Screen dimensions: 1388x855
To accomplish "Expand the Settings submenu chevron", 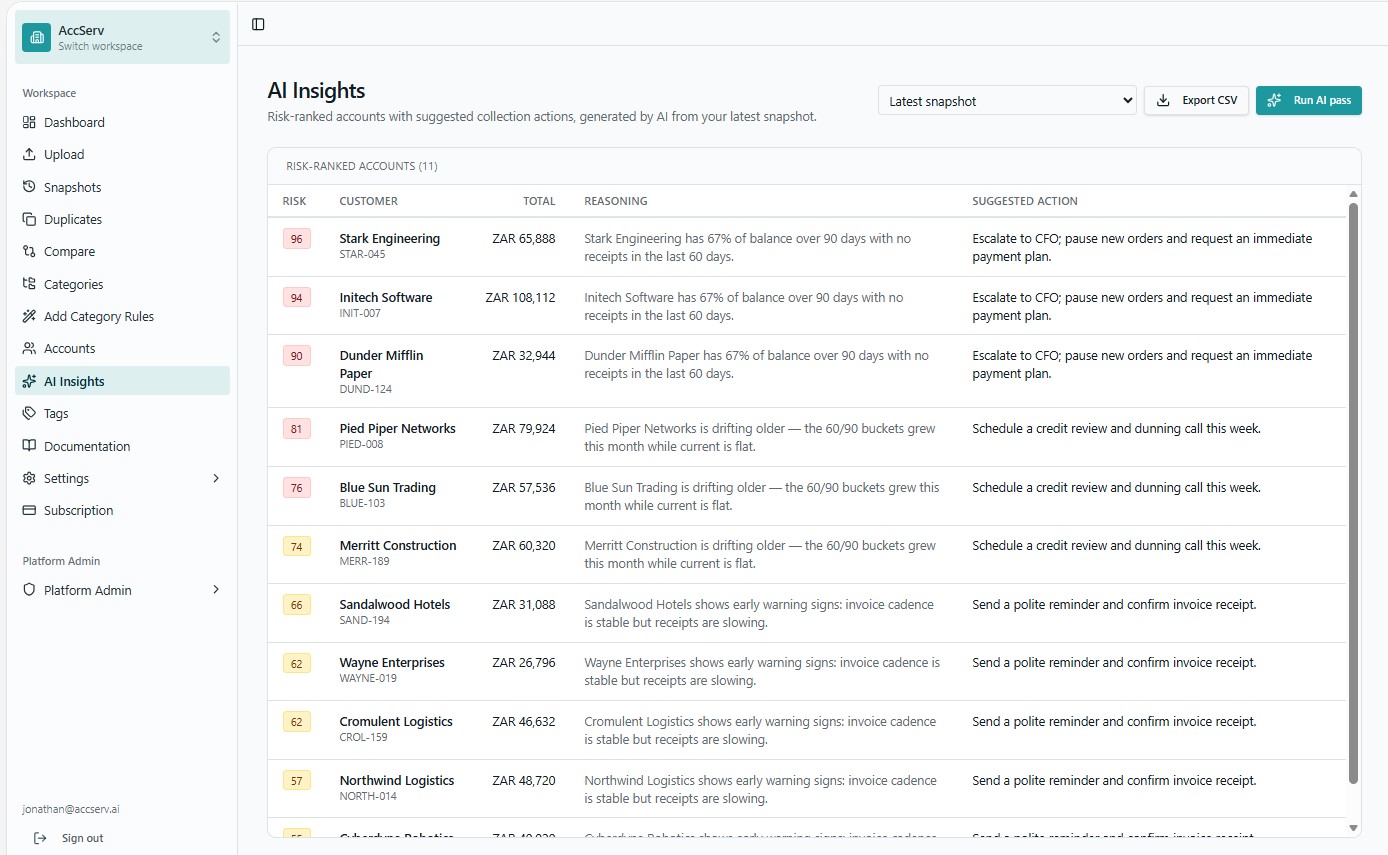I will coord(216,478).
